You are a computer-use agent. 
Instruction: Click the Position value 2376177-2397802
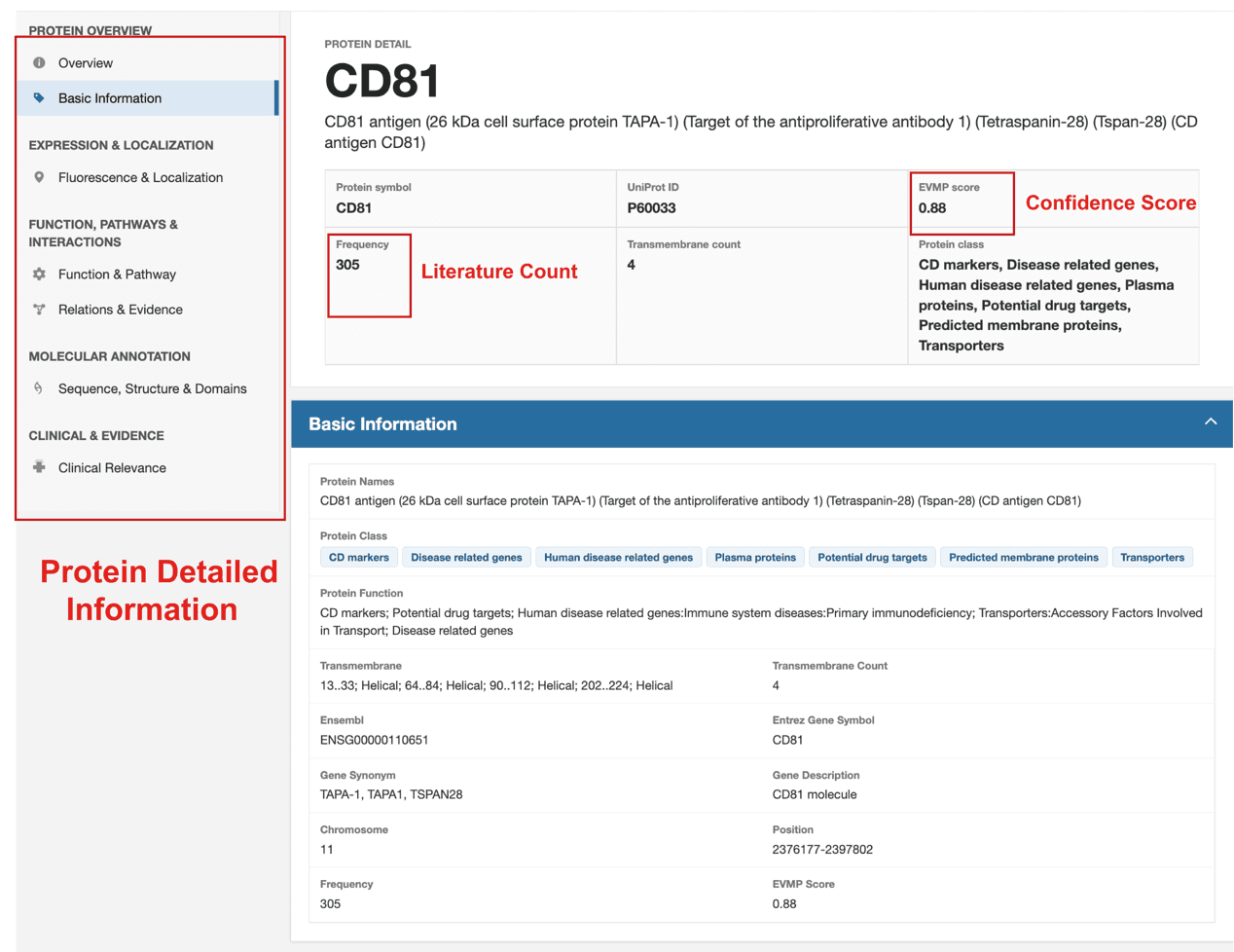pos(822,849)
